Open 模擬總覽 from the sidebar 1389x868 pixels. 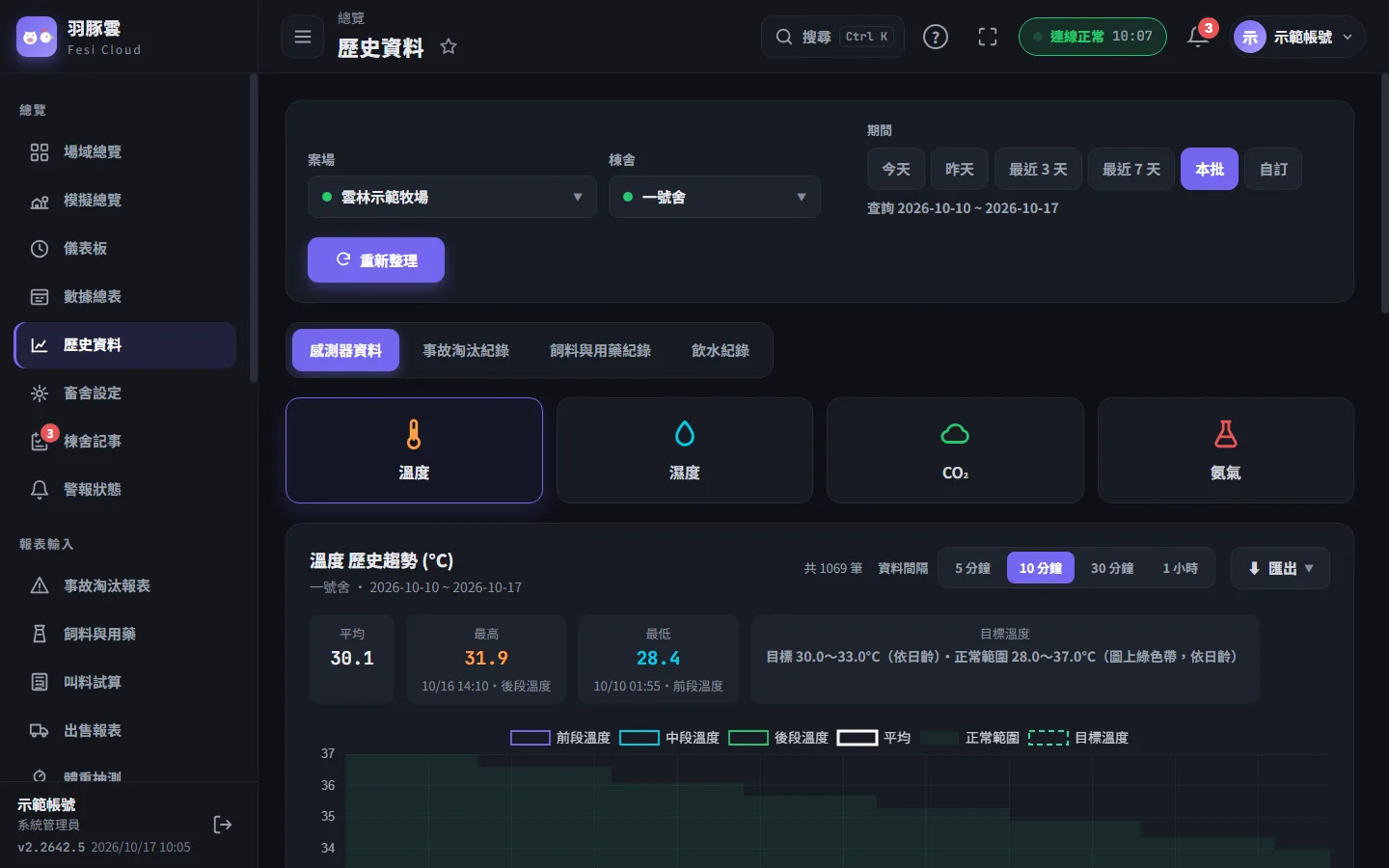pos(125,201)
